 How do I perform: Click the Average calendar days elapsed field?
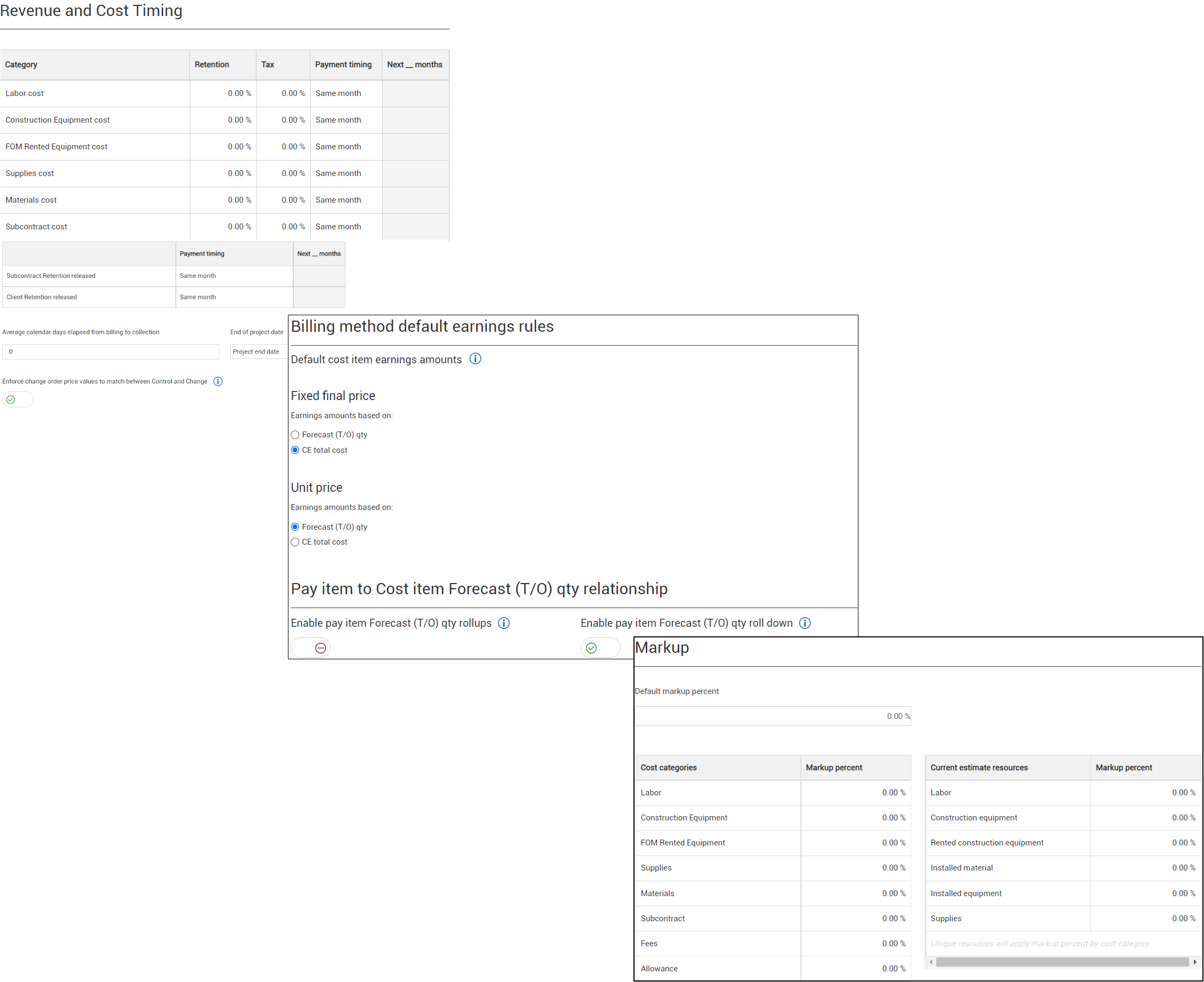(x=110, y=352)
